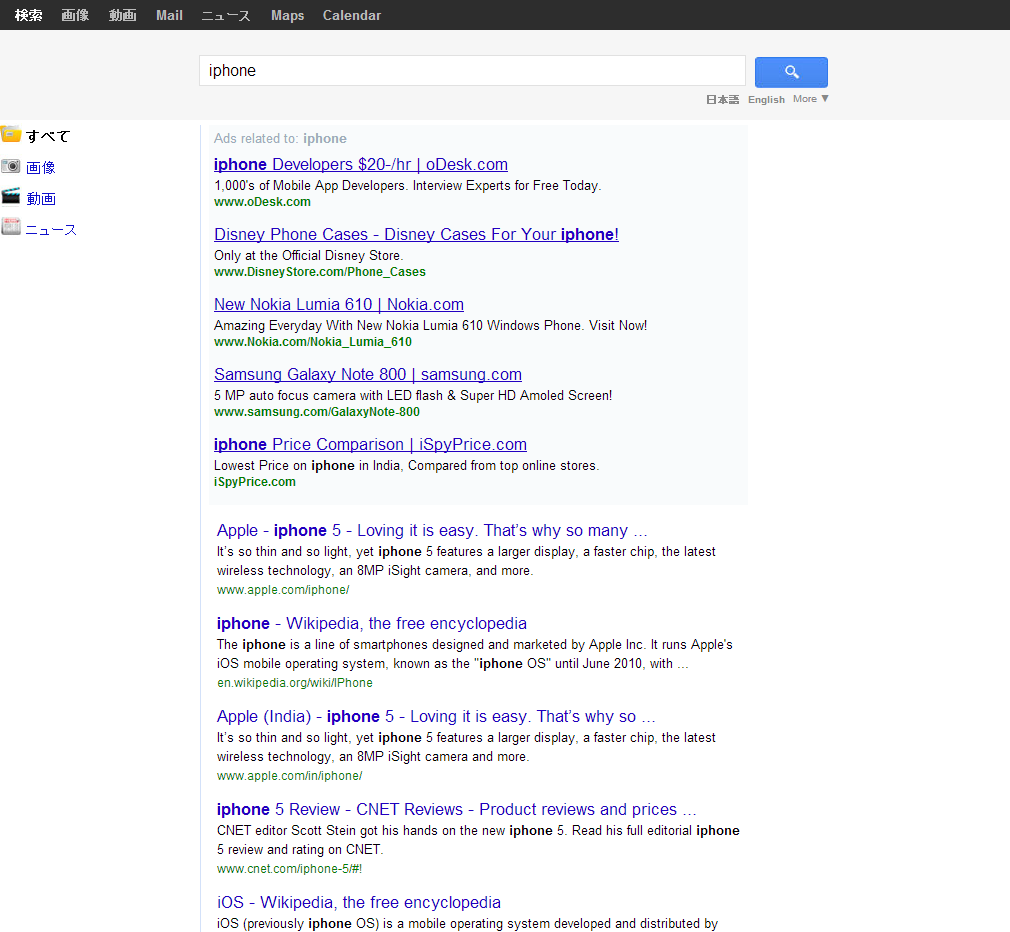Screen dimensions: 1010x932
Task: Select 動画 filter in sidebar
Action: 41,198
